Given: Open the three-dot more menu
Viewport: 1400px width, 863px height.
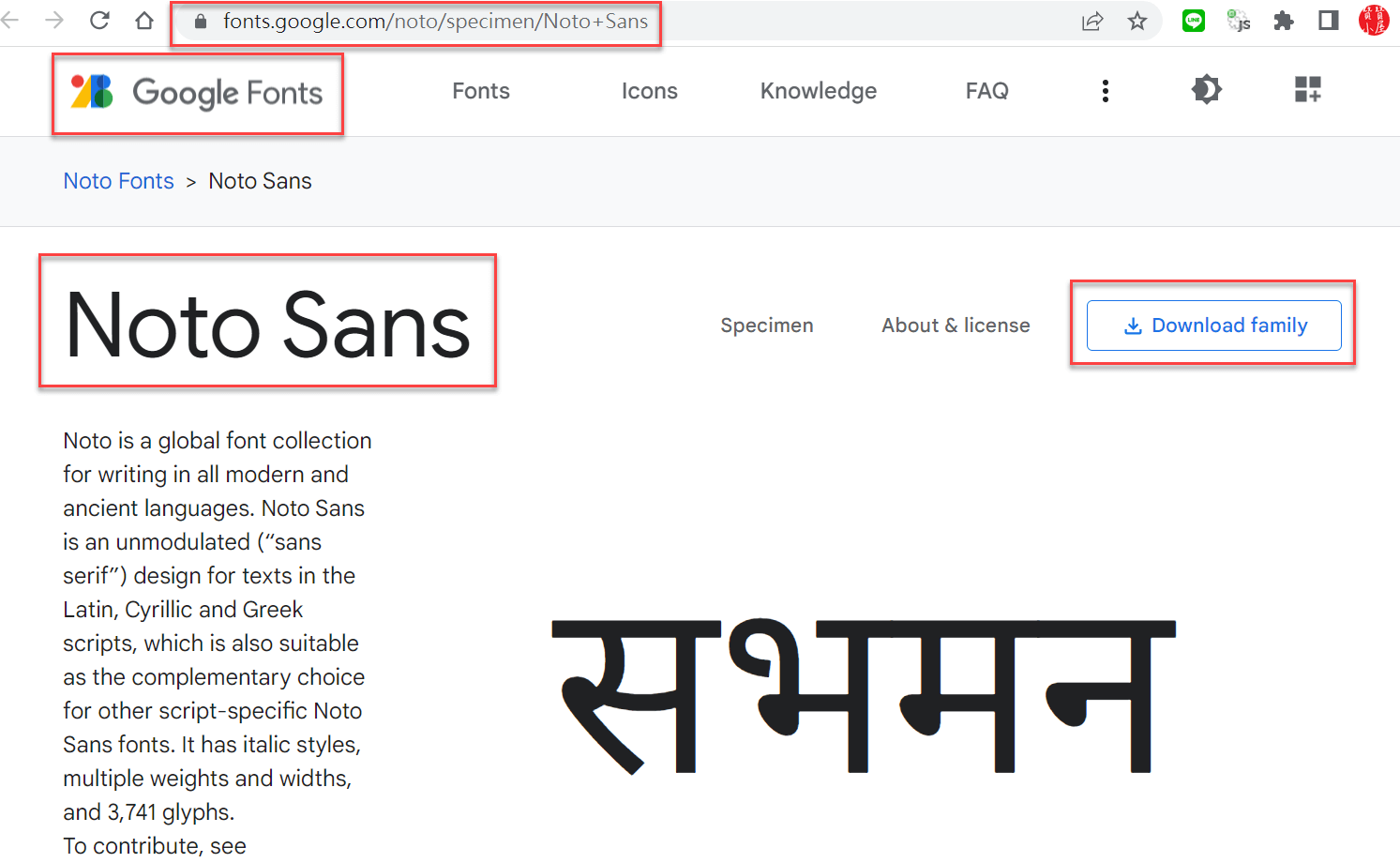Looking at the screenshot, I should [1106, 91].
